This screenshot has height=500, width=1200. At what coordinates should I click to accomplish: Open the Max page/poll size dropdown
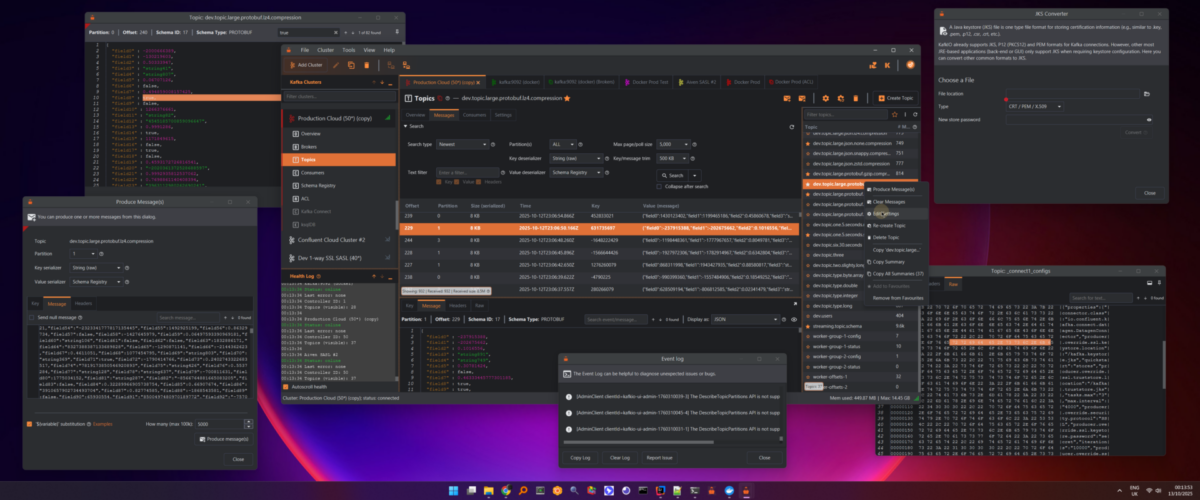click(x=673, y=144)
